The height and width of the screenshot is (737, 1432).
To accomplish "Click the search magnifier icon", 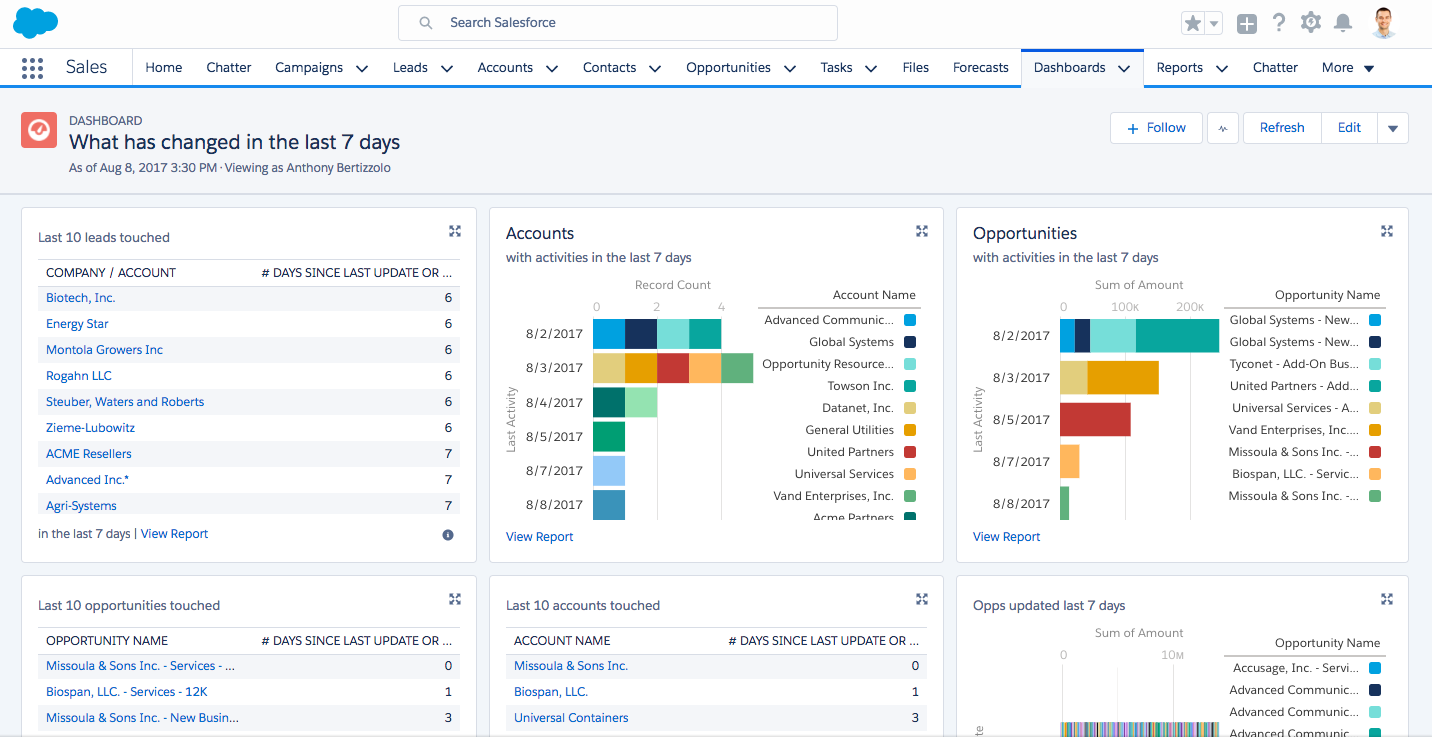I will (x=426, y=23).
